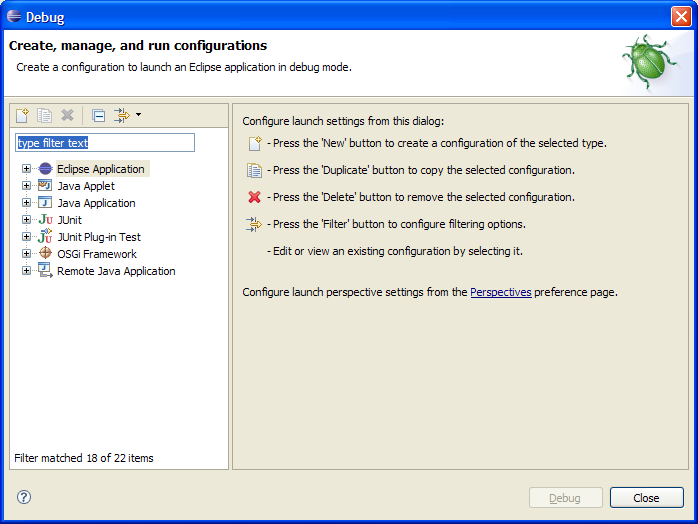Click the Filter launch configurations toolbar icon
The height and width of the screenshot is (524, 698).
click(121, 115)
